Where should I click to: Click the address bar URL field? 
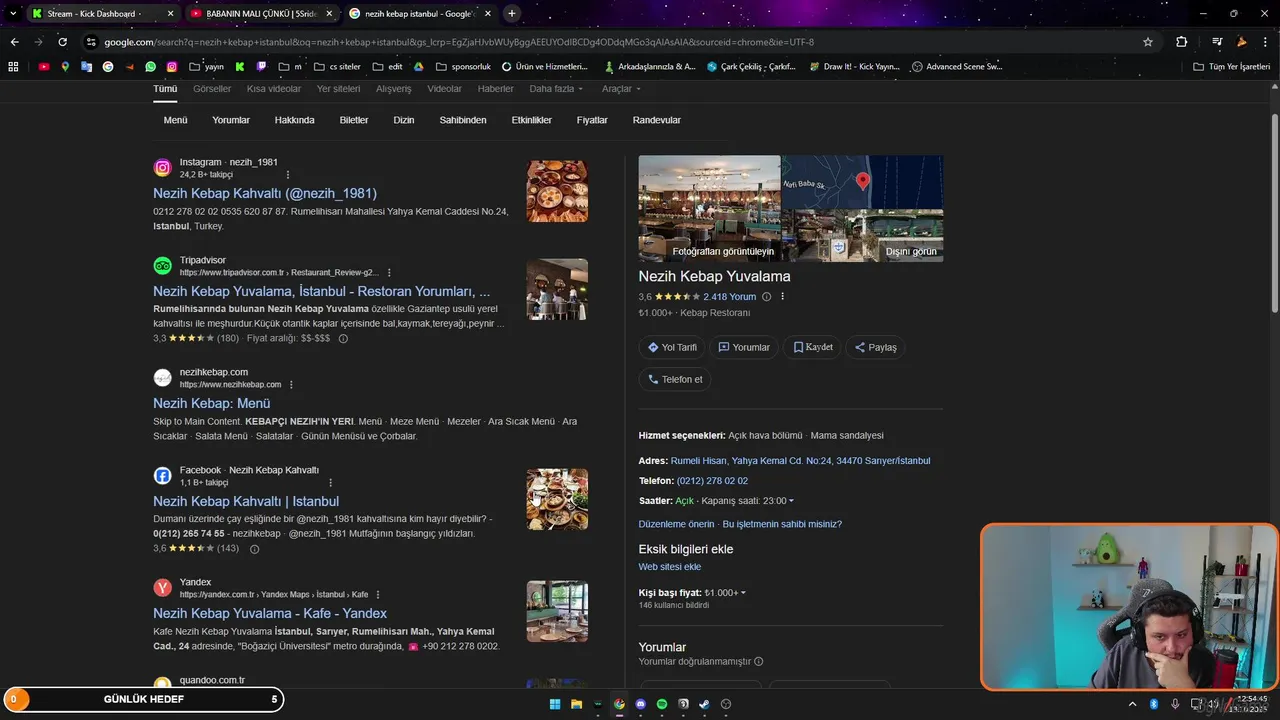pyautogui.click(x=610, y=42)
